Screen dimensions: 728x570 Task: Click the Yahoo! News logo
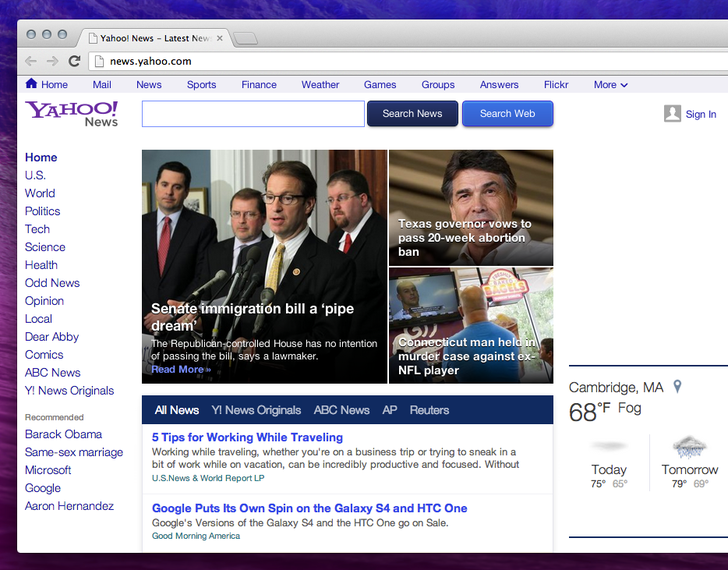pyautogui.click(x=72, y=113)
